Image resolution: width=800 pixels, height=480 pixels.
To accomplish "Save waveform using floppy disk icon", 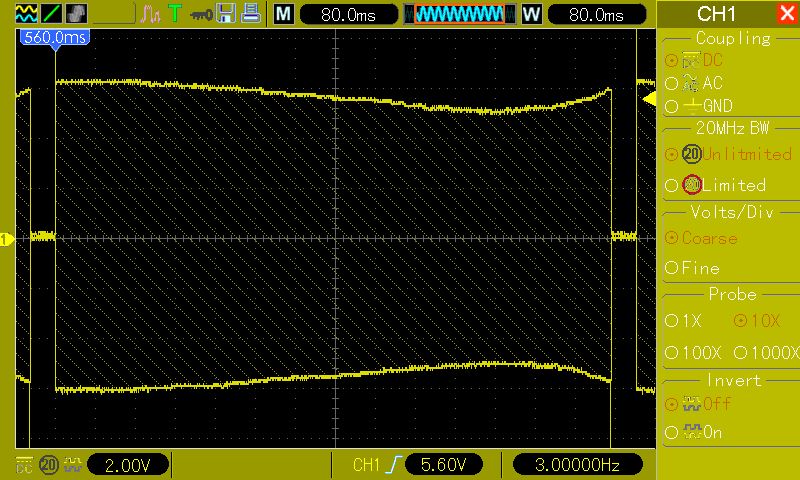I will [226, 13].
